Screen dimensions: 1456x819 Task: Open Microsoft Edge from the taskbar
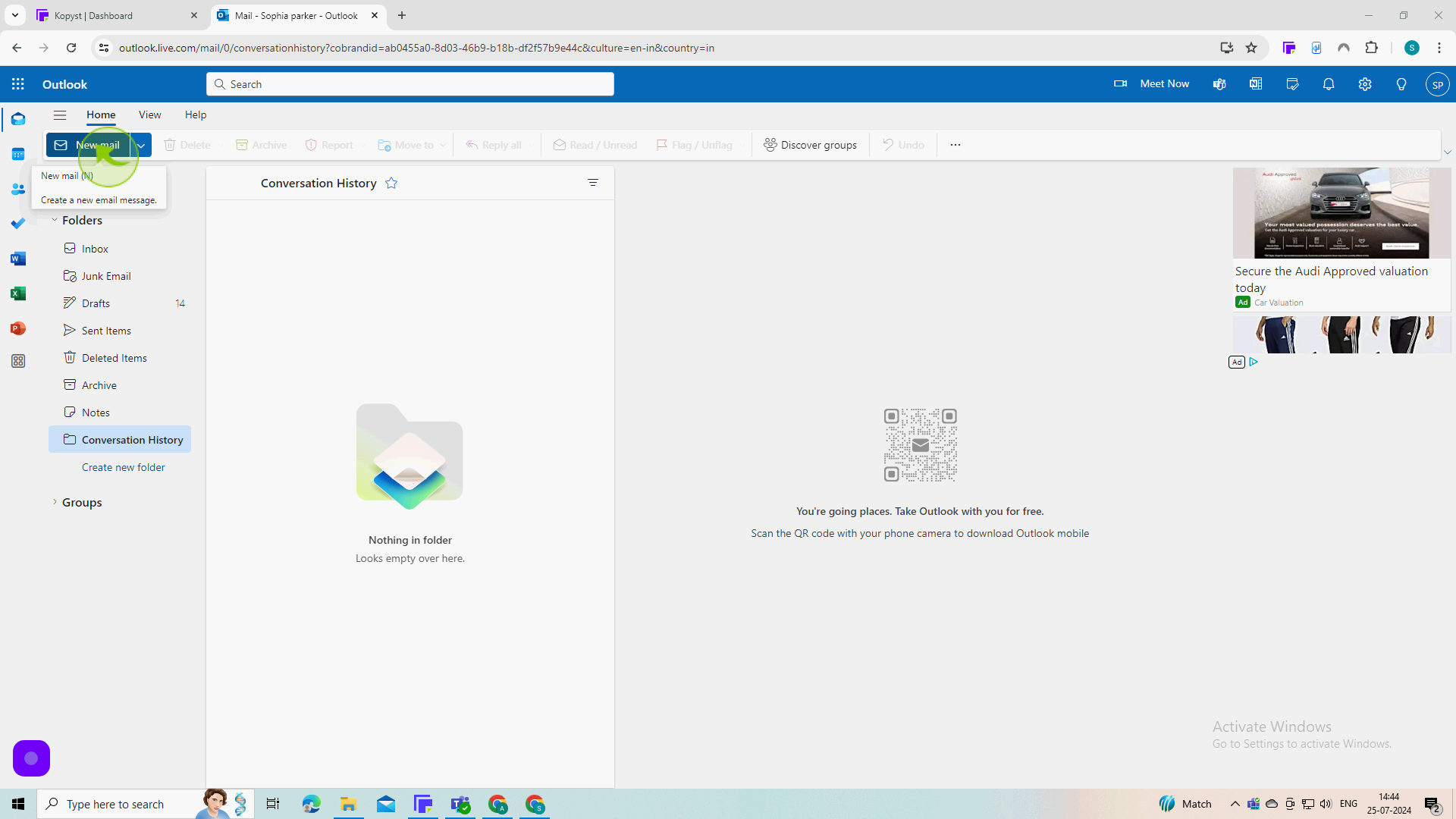311,804
